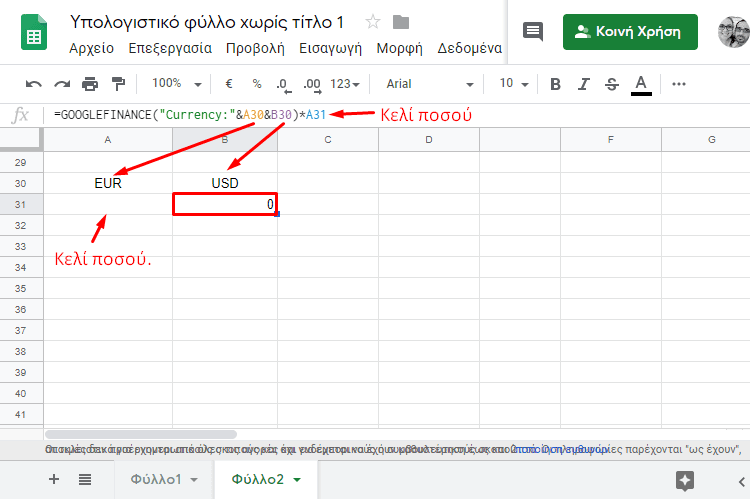
Task: Toggle bold formatting
Action: coord(555,84)
